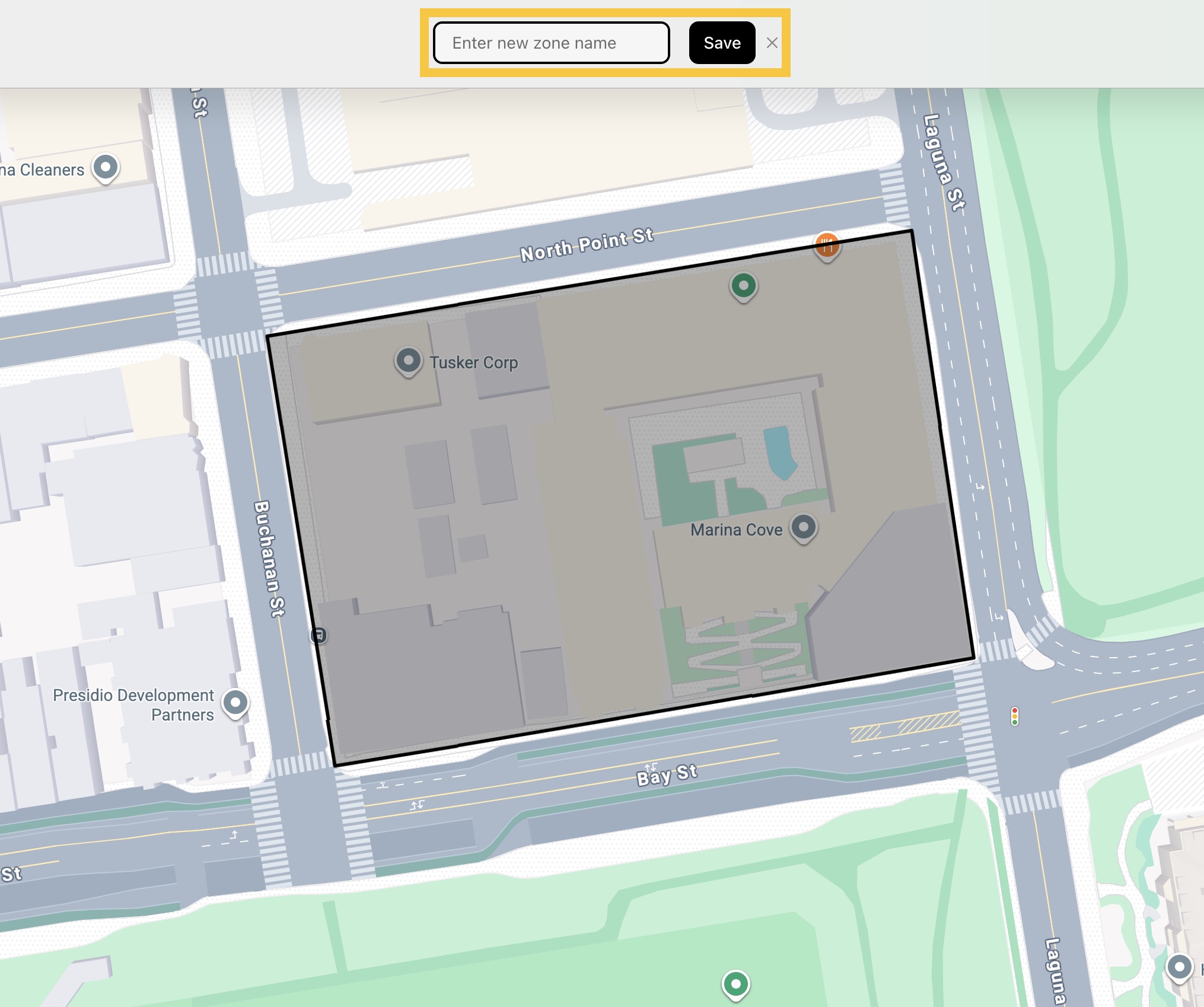Click the Cleaners map pin

pos(106,167)
